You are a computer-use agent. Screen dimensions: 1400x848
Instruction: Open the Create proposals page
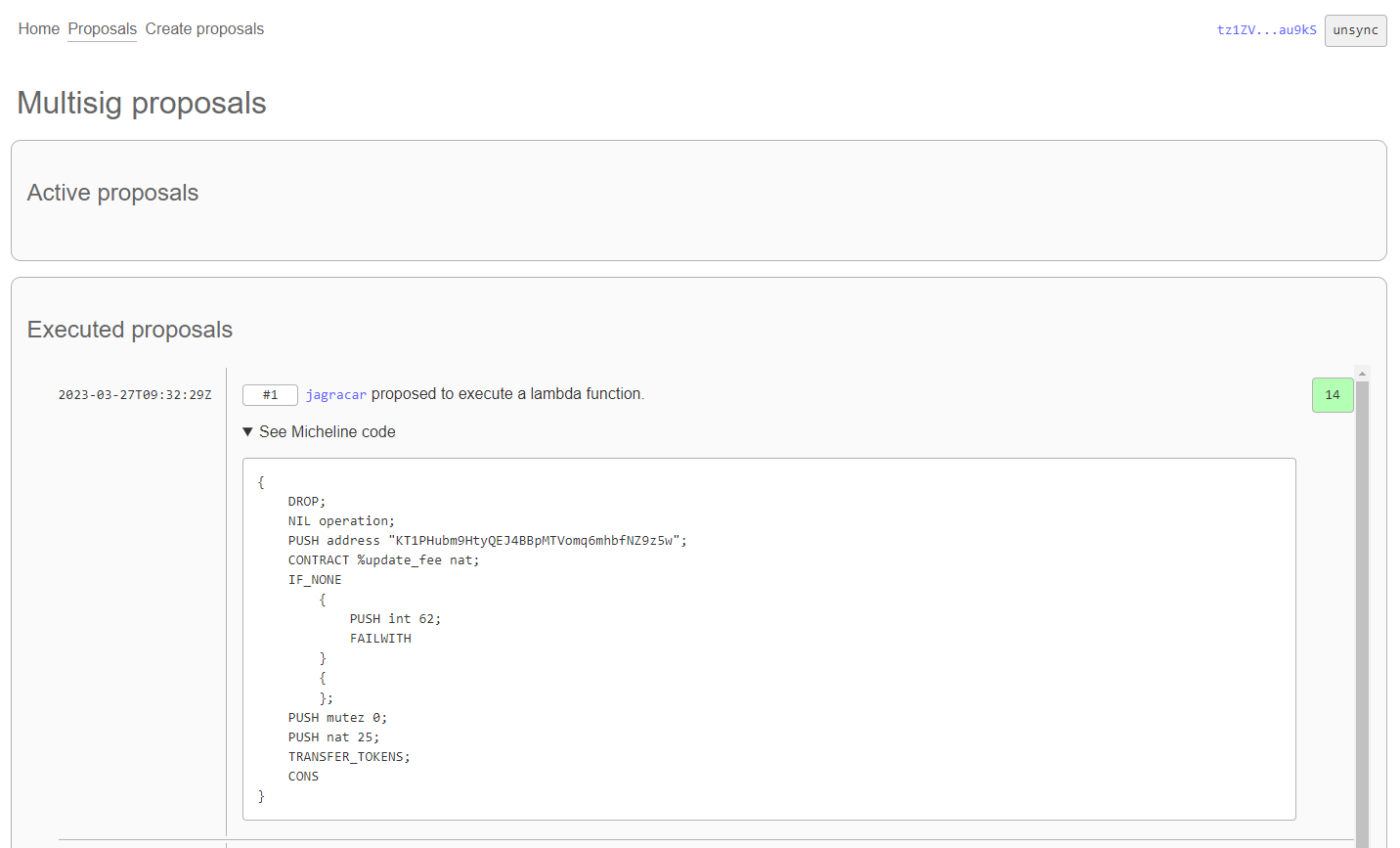pyautogui.click(x=204, y=29)
